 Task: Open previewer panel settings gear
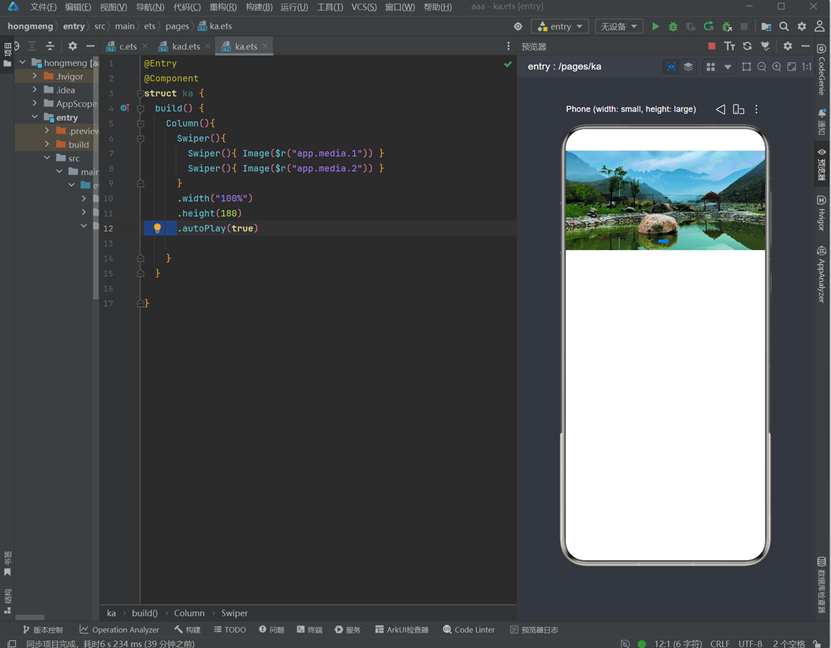[x=788, y=46]
